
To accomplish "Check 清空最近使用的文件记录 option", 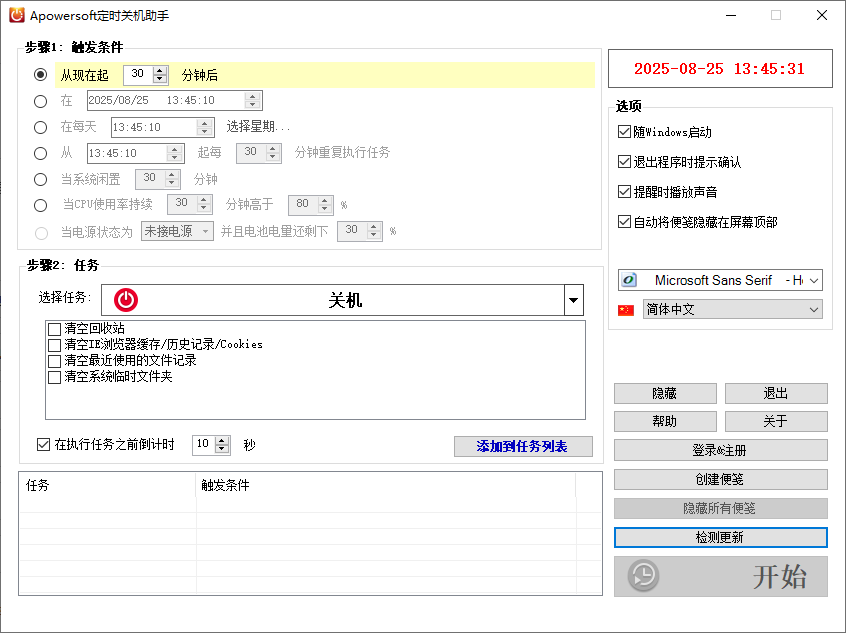I will coord(54,361).
